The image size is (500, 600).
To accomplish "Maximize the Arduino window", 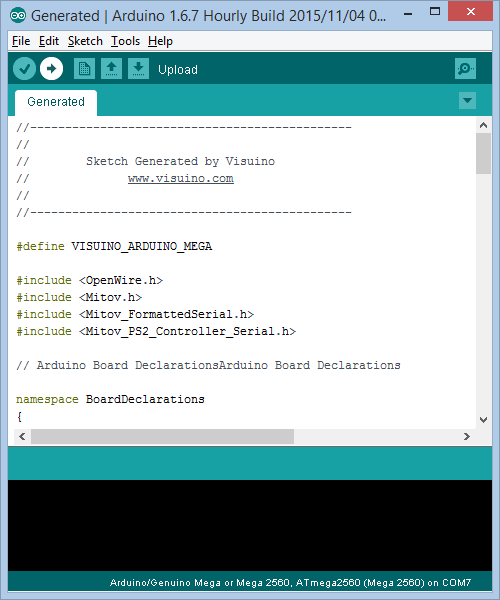I will pyautogui.click(x=435, y=12).
